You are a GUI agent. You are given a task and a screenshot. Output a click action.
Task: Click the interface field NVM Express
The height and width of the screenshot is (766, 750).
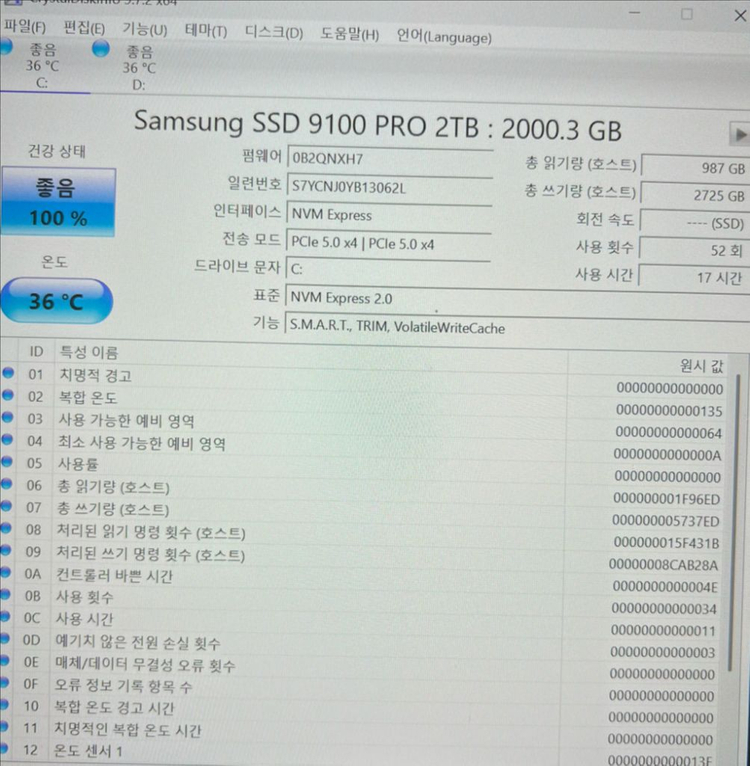point(389,215)
